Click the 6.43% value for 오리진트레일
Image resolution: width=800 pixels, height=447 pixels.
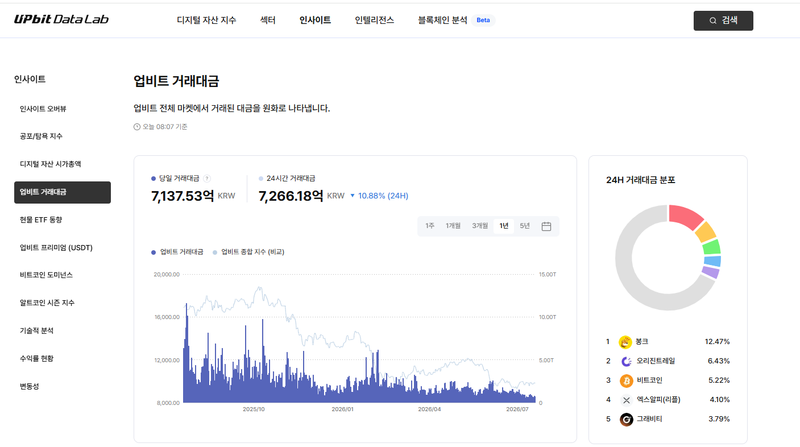718,361
